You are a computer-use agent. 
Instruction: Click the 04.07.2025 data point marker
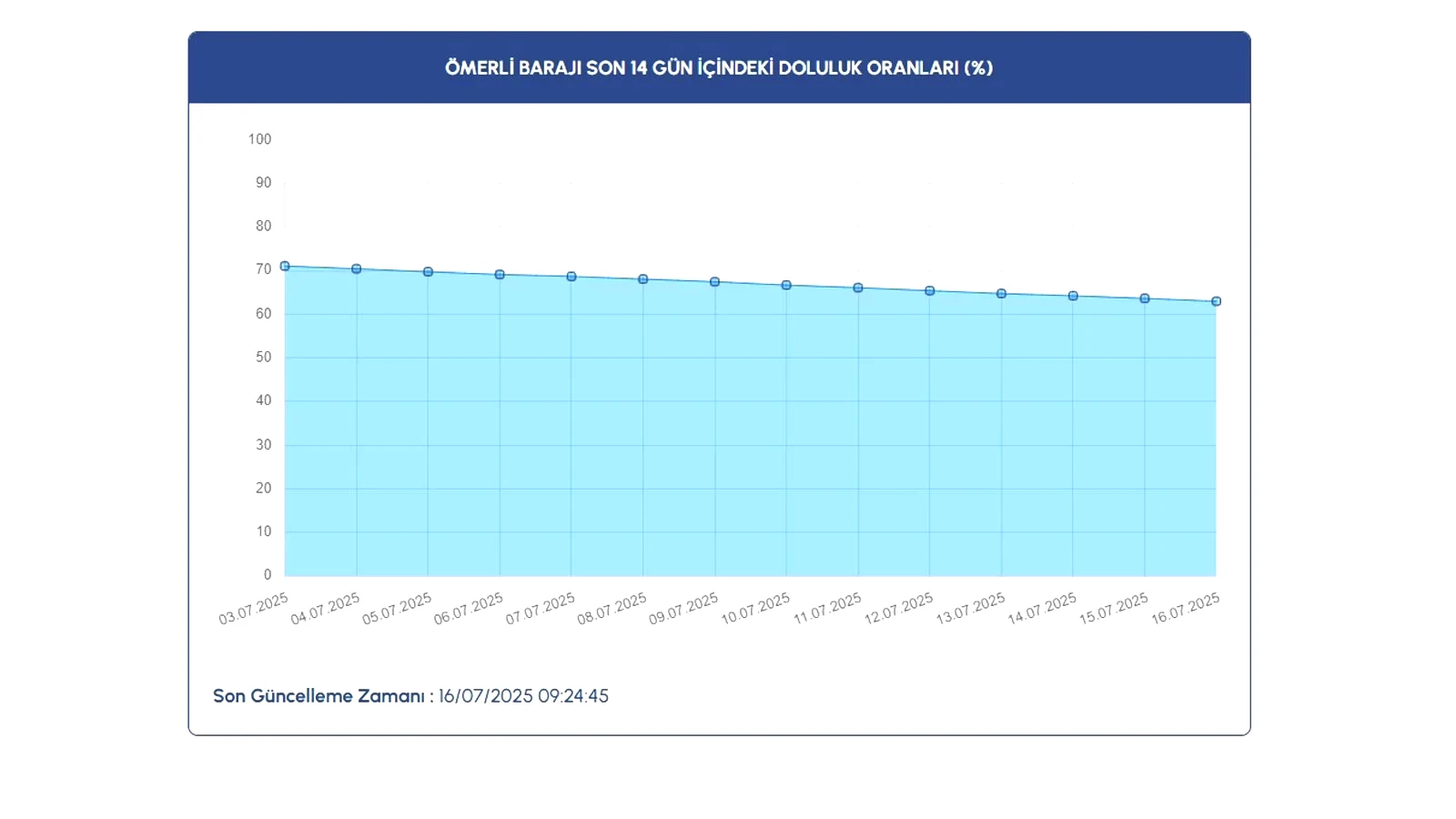point(357,269)
